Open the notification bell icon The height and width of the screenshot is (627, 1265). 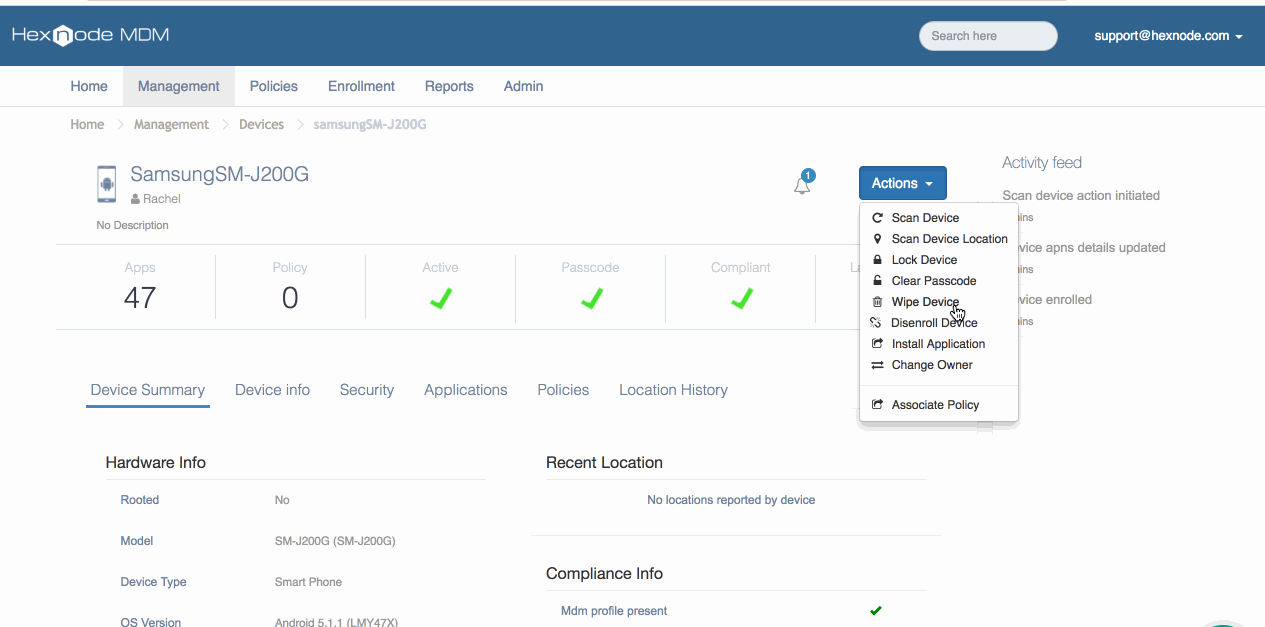(802, 185)
